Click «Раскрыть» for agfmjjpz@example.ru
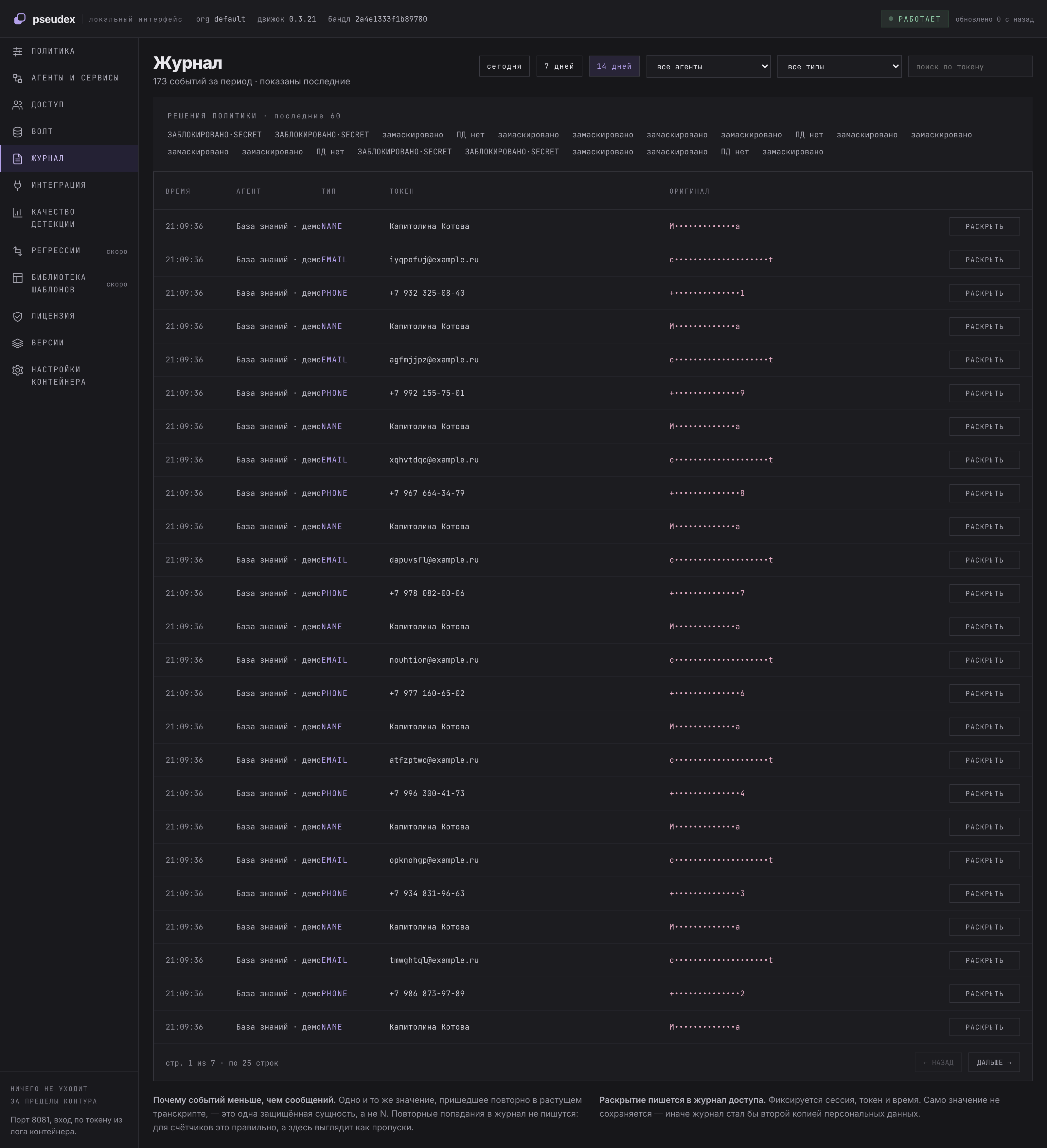1047x1148 pixels. click(x=984, y=360)
